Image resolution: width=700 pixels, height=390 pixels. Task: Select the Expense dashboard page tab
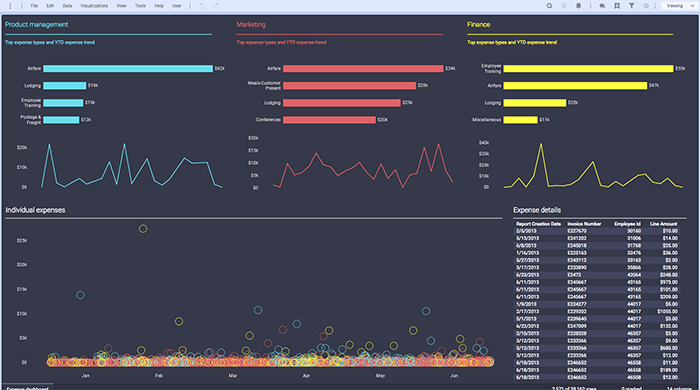point(28,387)
